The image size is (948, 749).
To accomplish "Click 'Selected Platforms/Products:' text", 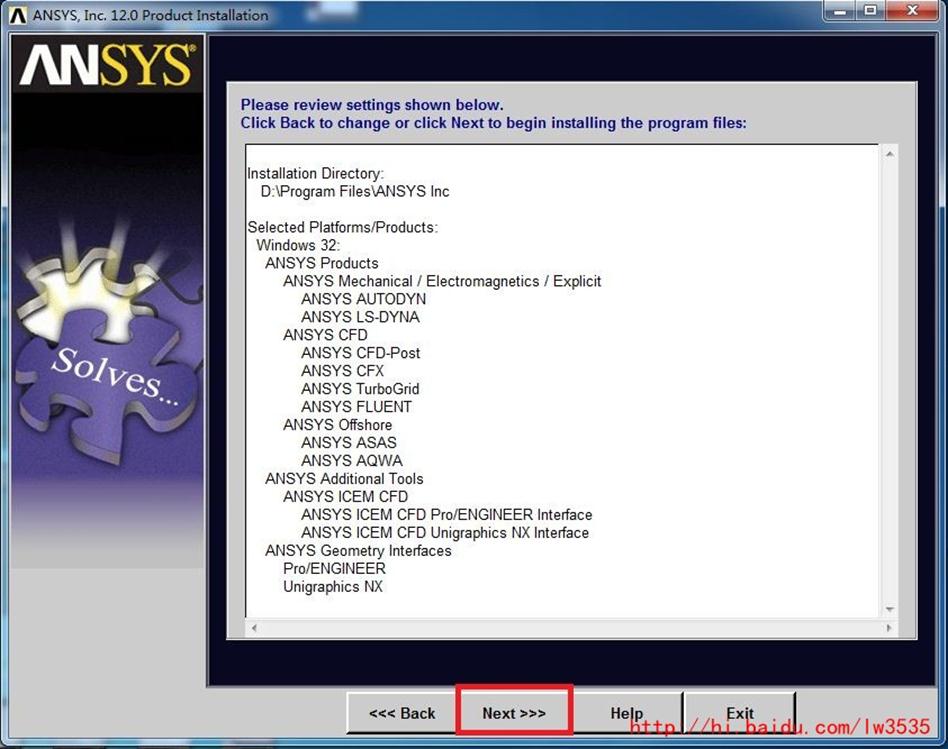I will pos(342,227).
